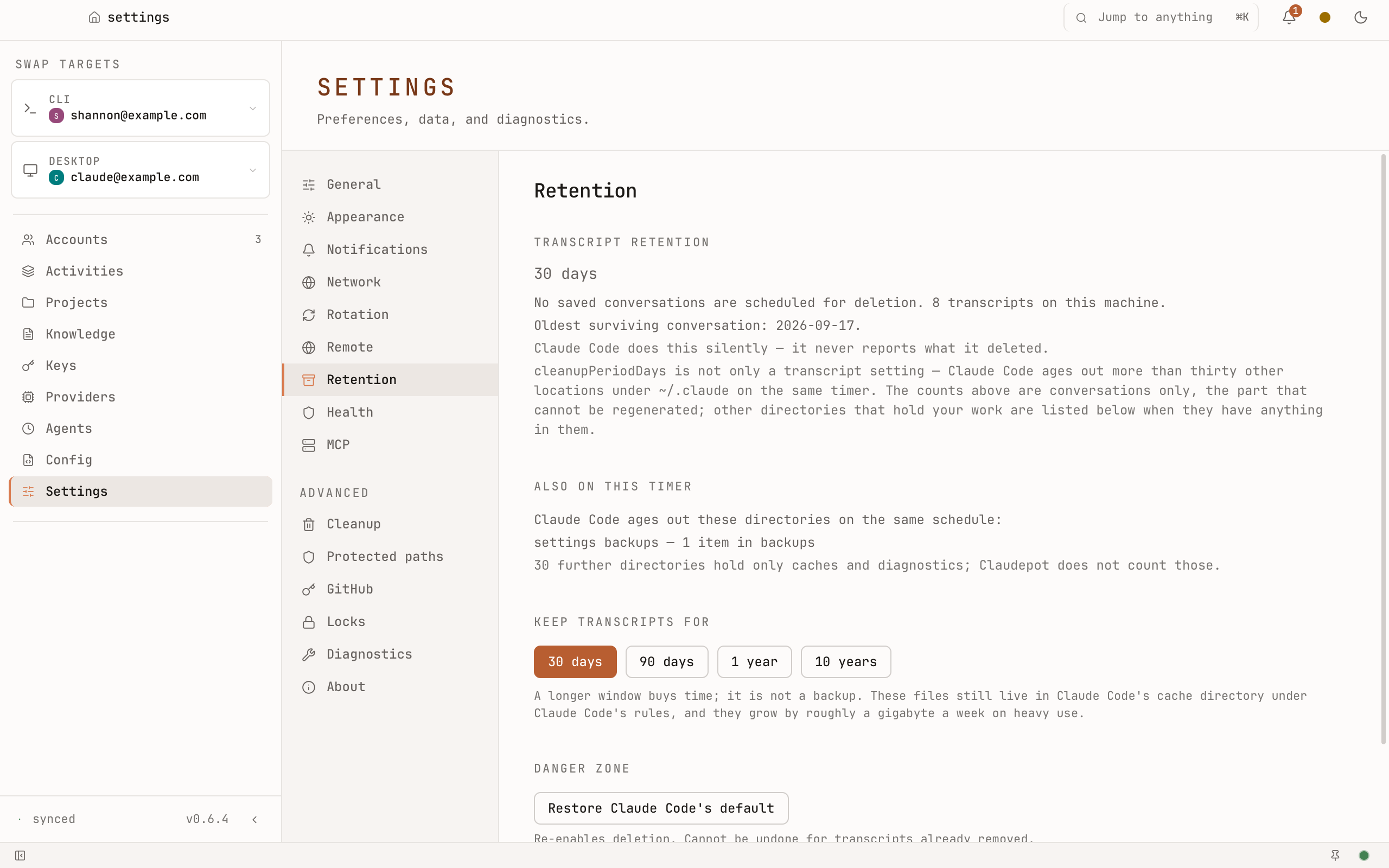Click the search magnifier icon
The height and width of the screenshot is (868, 1389).
coord(1081,18)
